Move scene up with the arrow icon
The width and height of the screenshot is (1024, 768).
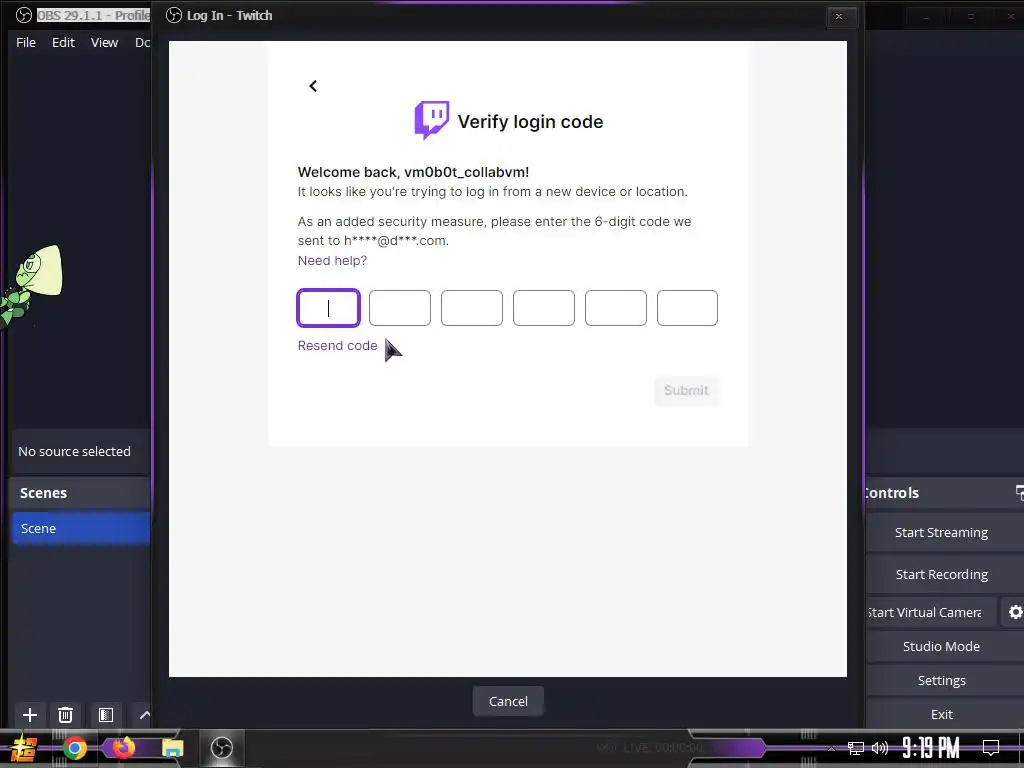[144, 715]
